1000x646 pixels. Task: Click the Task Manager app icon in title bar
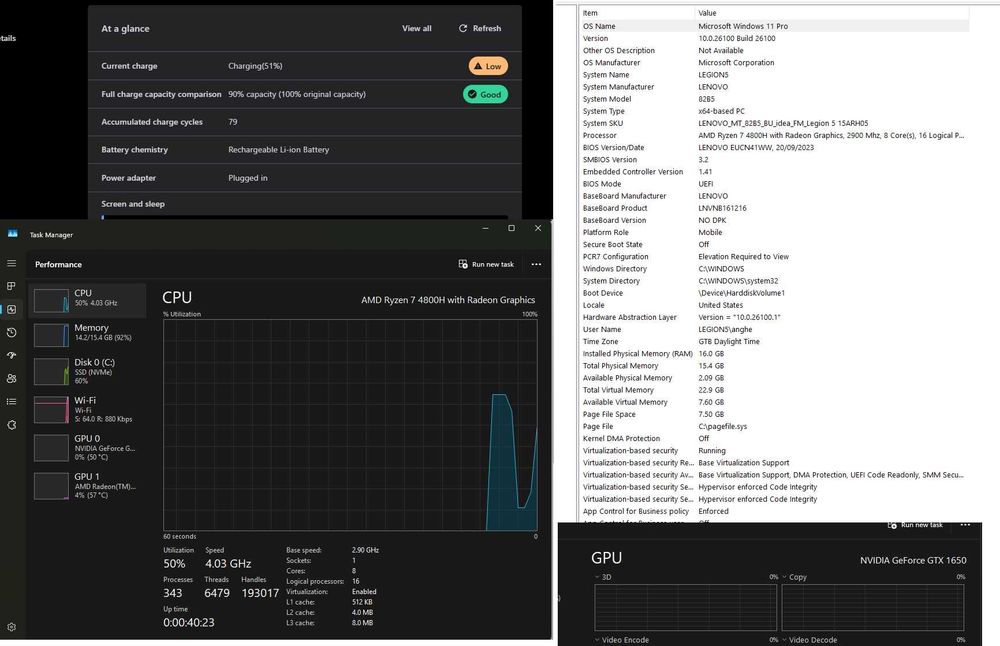click(x=13, y=234)
